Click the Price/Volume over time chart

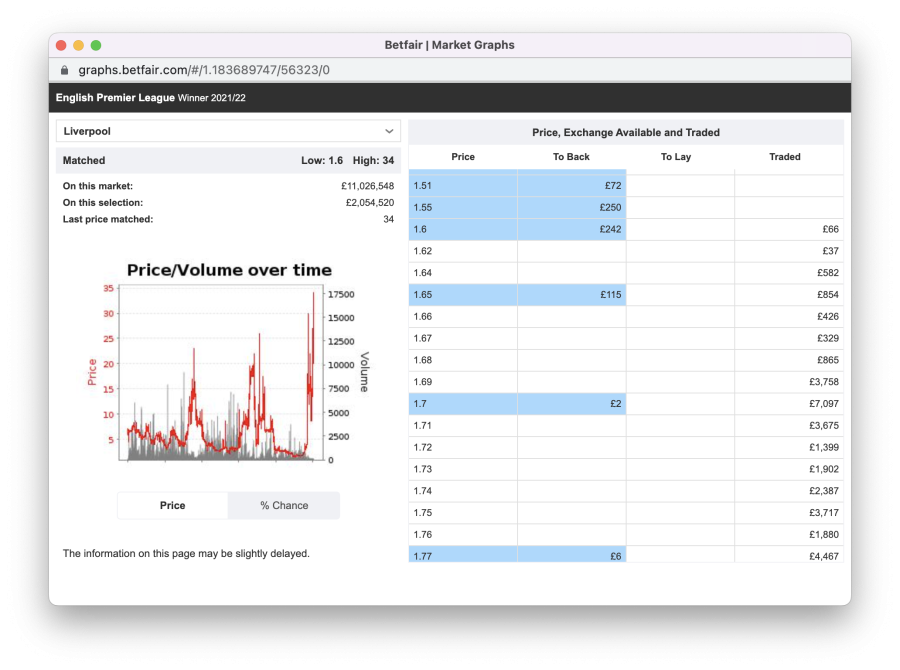pos(228,365)
